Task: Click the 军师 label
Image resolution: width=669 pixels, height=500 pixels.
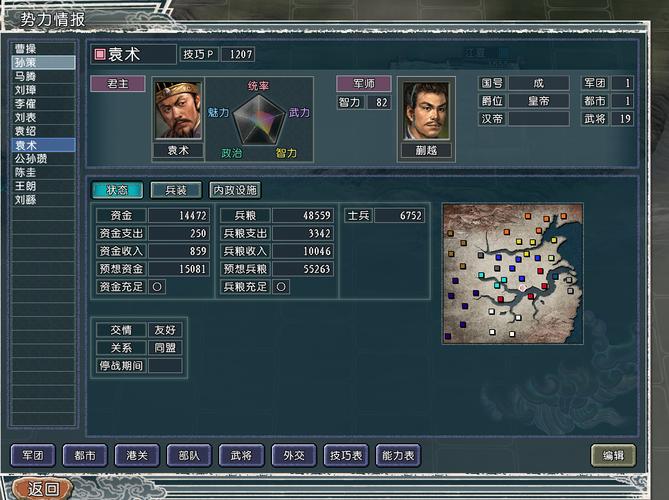Action: [x=364, y=84]
